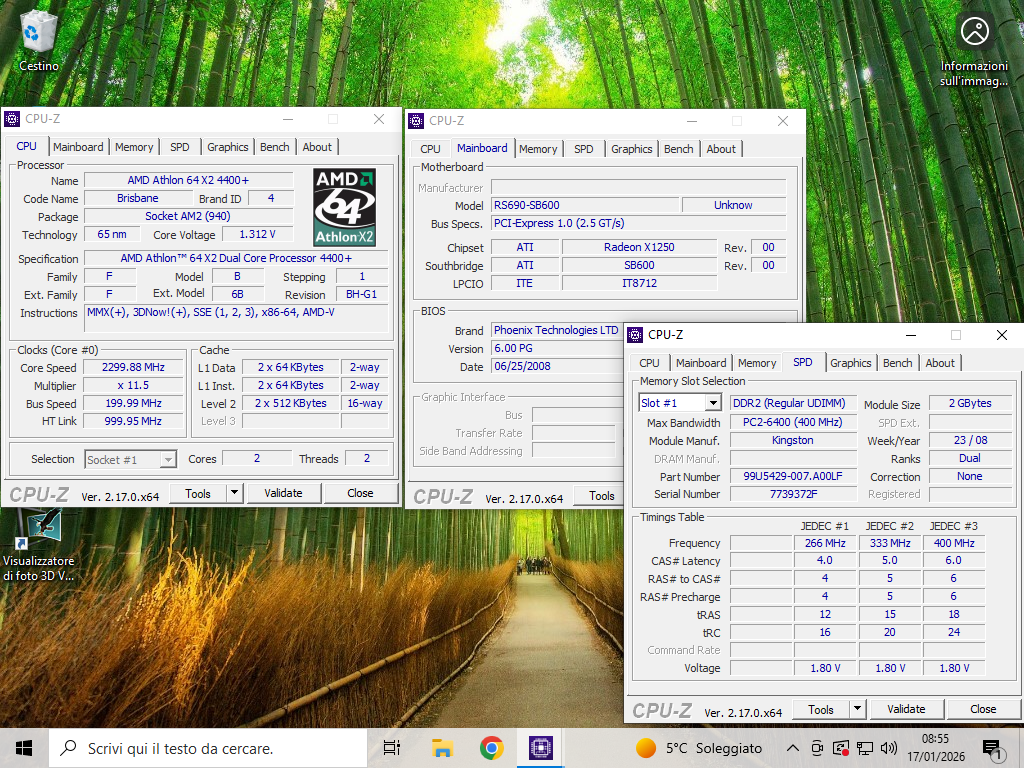1024x768 pixels.
Task: Click Radeon X1250 chipset field
Action: click(639, 248)
